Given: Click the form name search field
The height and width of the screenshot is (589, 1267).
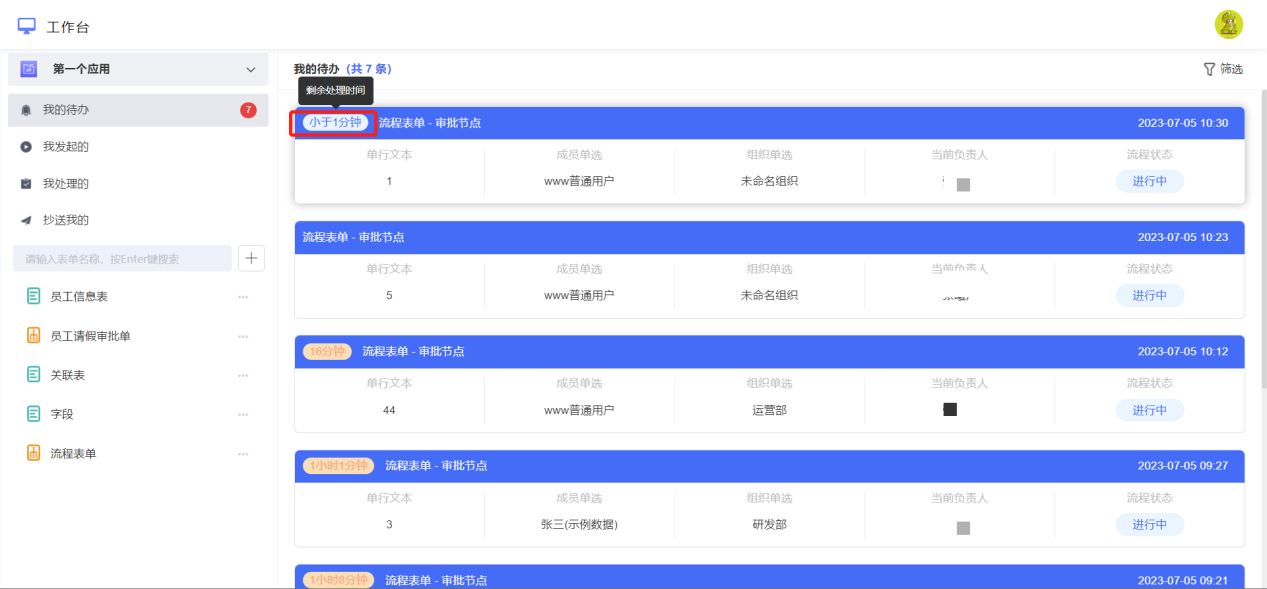Looking at the screenshot, I should (x=122, y=258).
